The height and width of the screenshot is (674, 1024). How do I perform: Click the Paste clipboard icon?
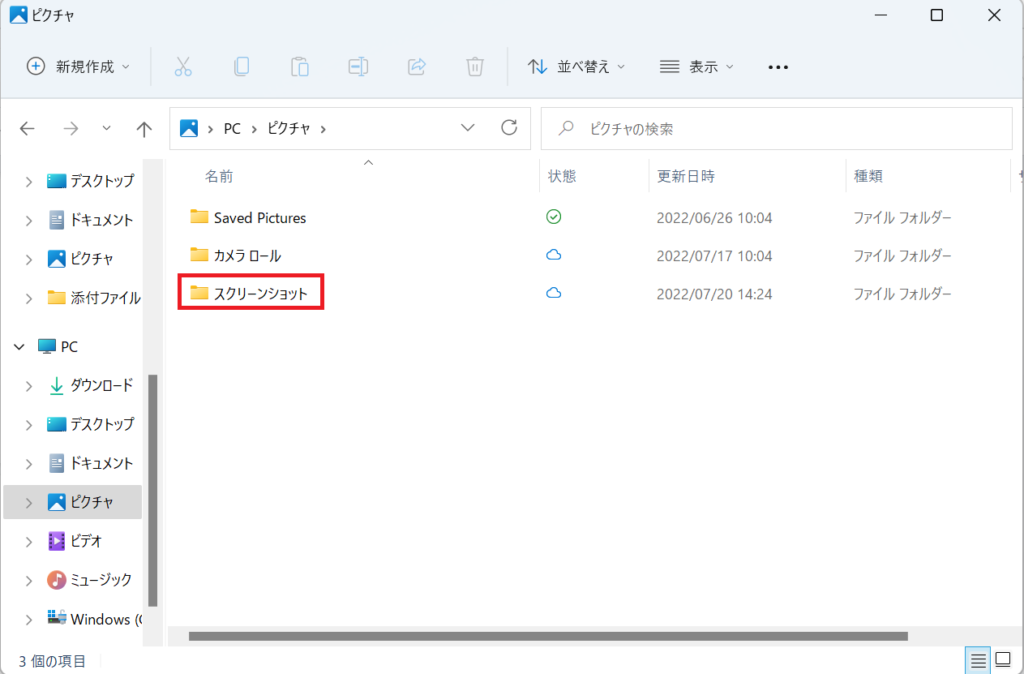(299, 67)
